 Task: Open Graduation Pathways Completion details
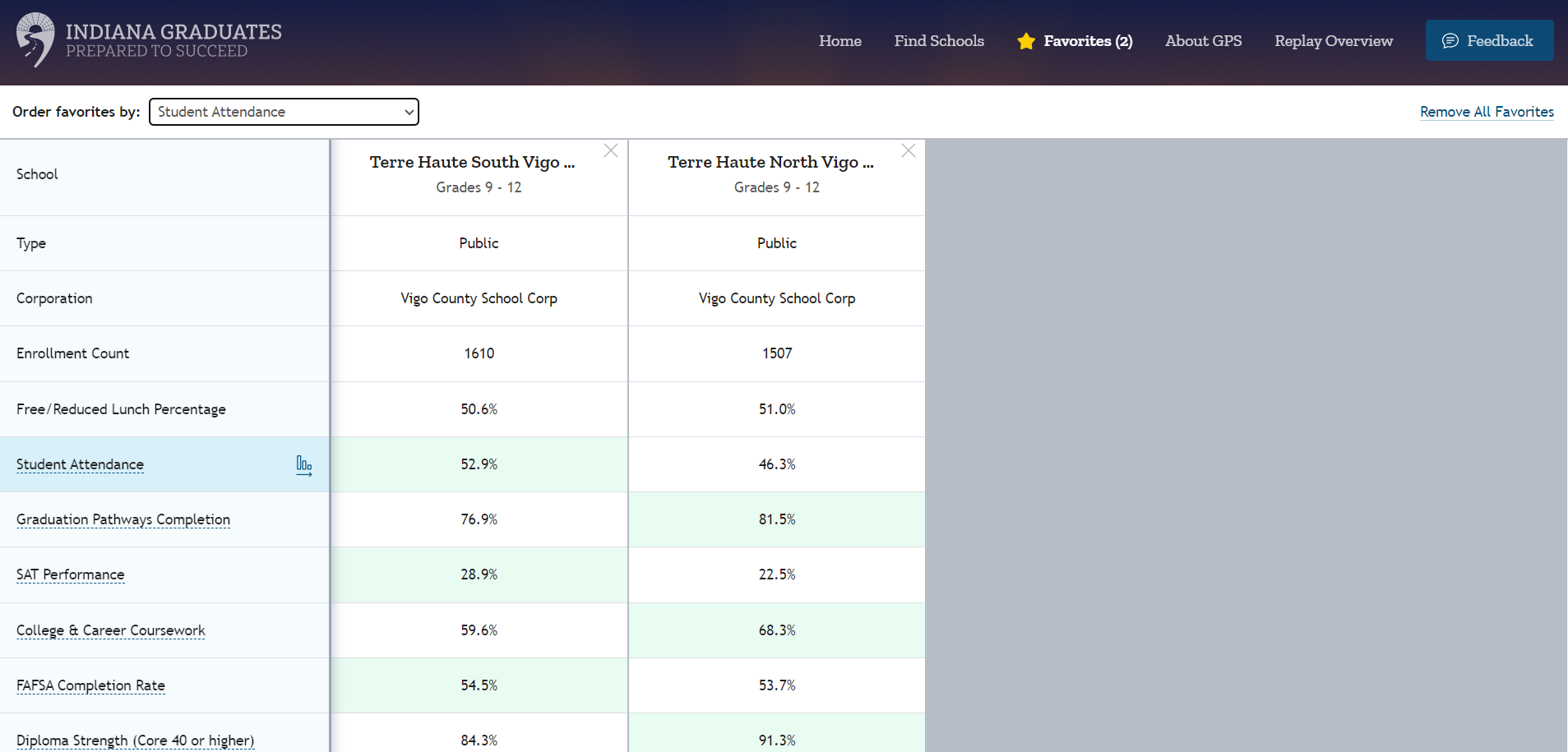click(123, 519)
